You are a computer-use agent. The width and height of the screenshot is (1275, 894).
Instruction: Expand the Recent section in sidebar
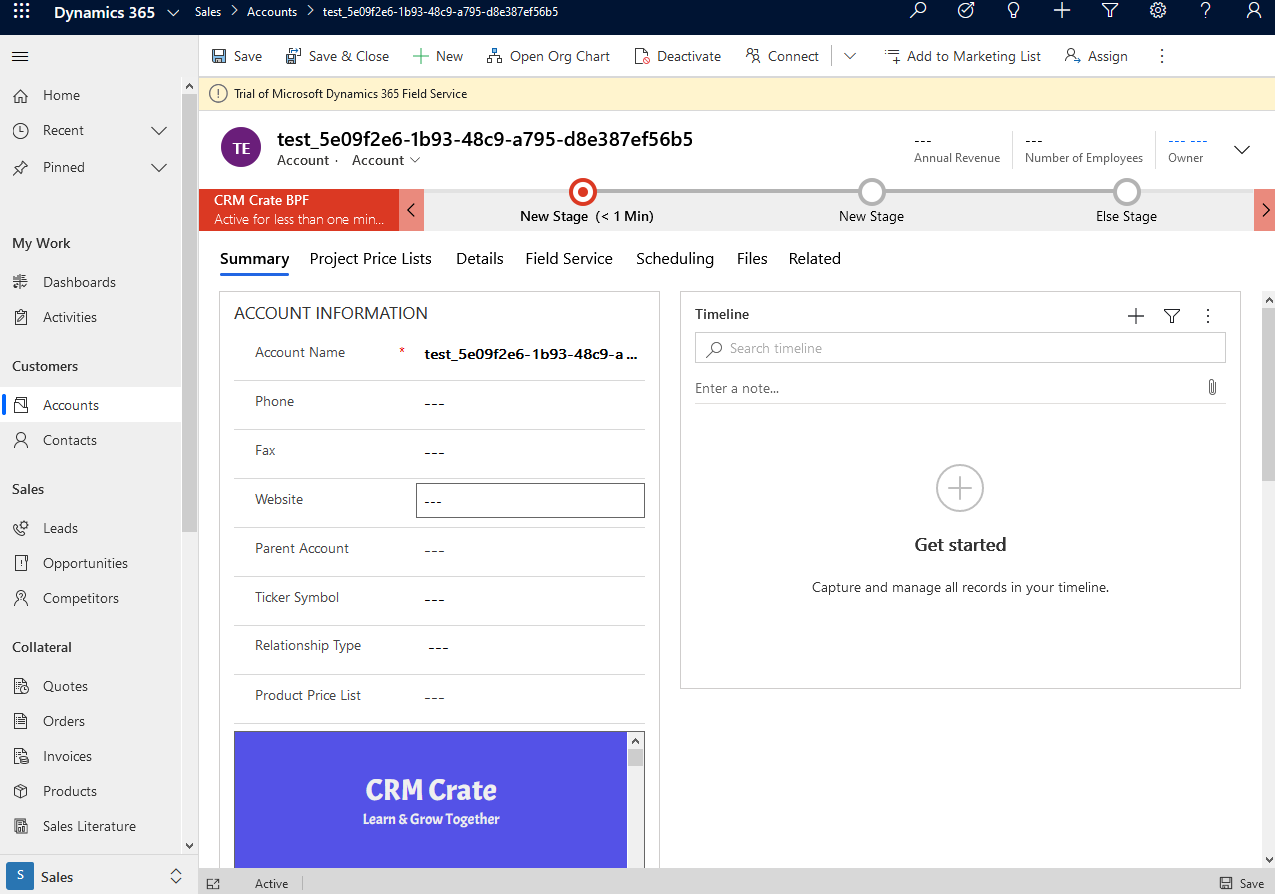click(158, 131)
